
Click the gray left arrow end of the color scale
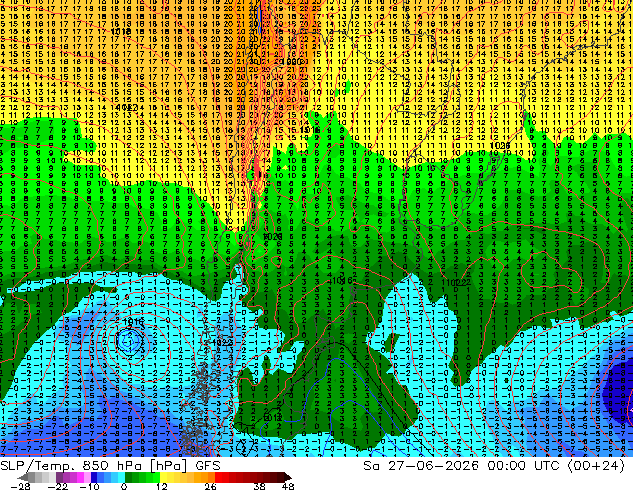coord(23,477)
